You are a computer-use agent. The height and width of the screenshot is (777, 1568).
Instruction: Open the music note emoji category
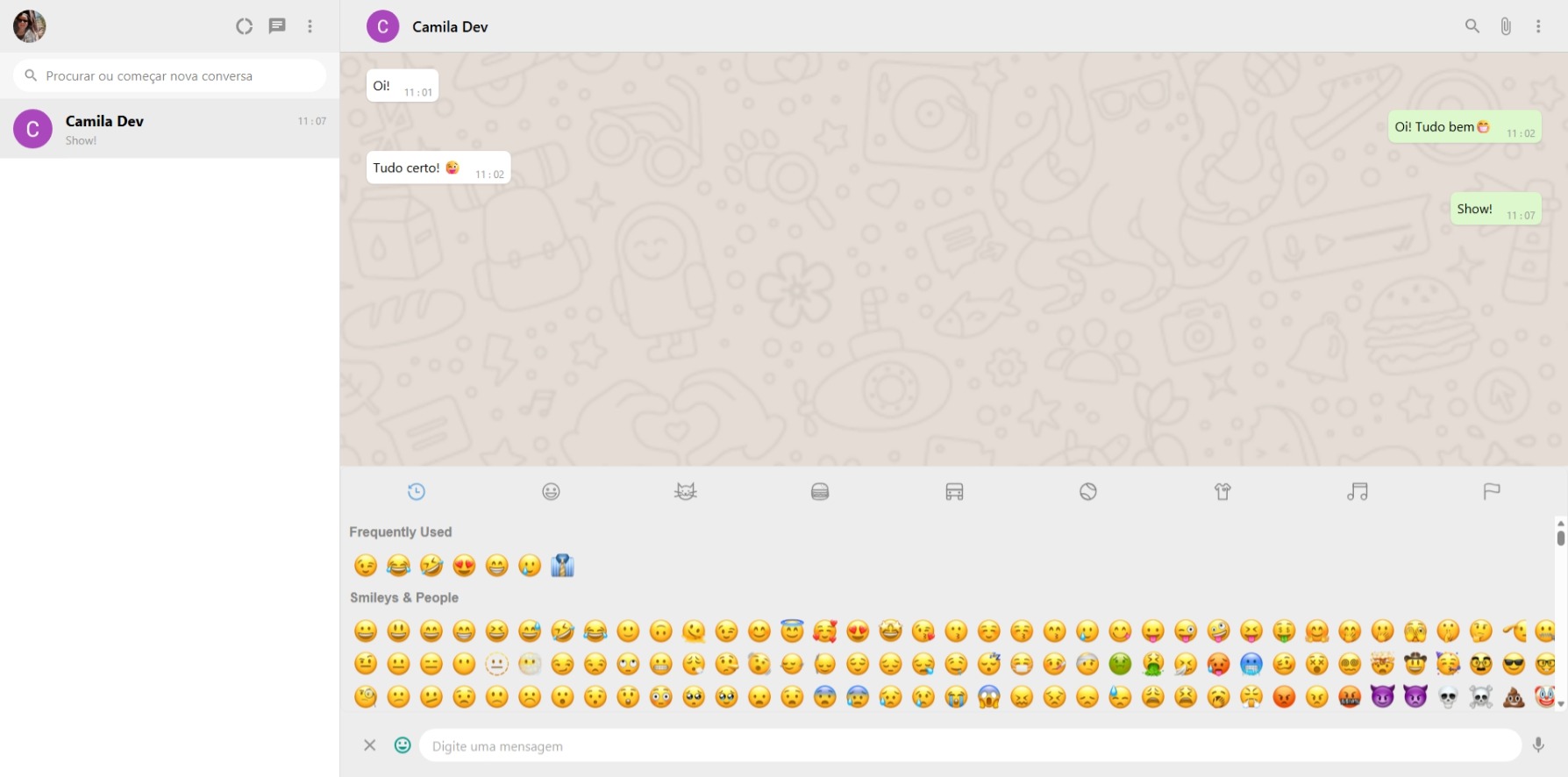1357,492
